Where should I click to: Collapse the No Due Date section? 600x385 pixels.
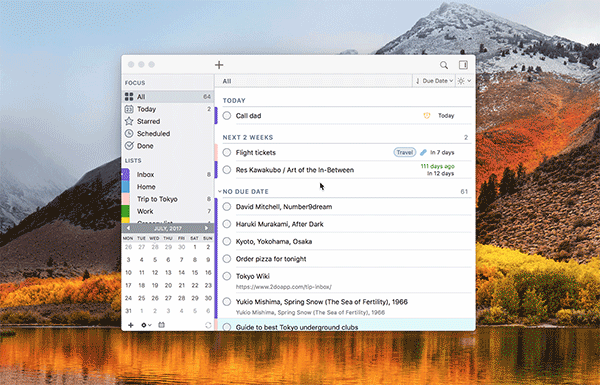pos(220,191)
